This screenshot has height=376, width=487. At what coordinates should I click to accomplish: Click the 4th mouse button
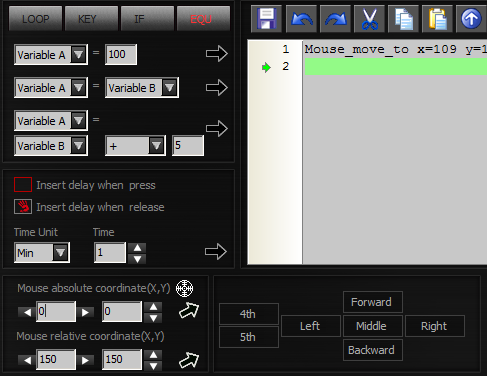(x=249, y=314)
